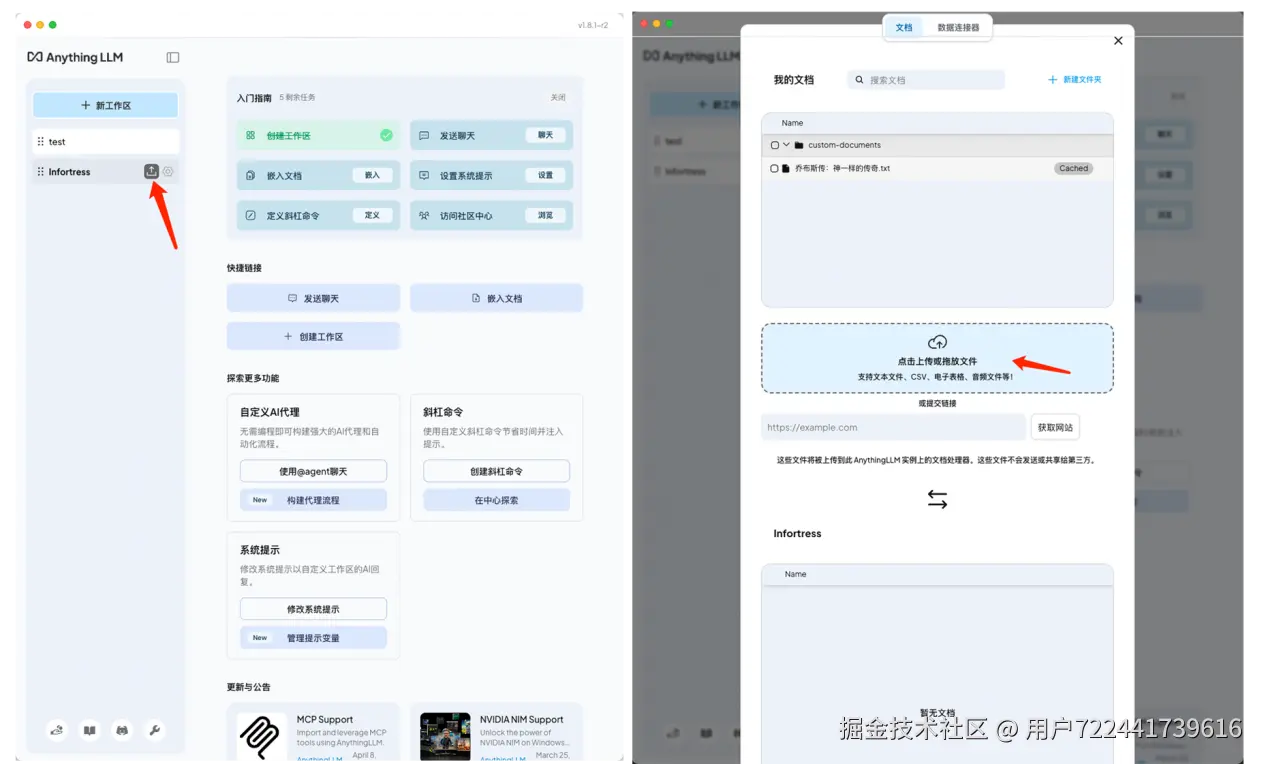Image resolution: width=1264 pixels, height=764 pixels.
Task: Click the cloud upload icon in drop zone
Action: tap(937, 342)
